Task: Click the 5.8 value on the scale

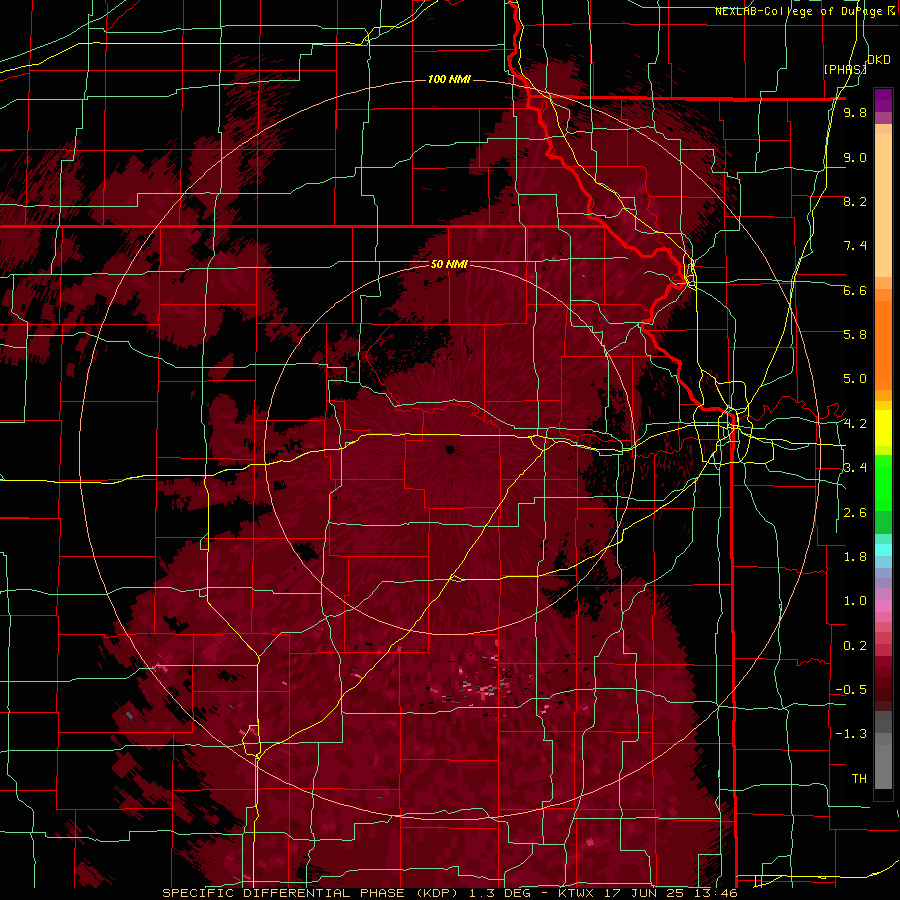Action: pos(855,335)
